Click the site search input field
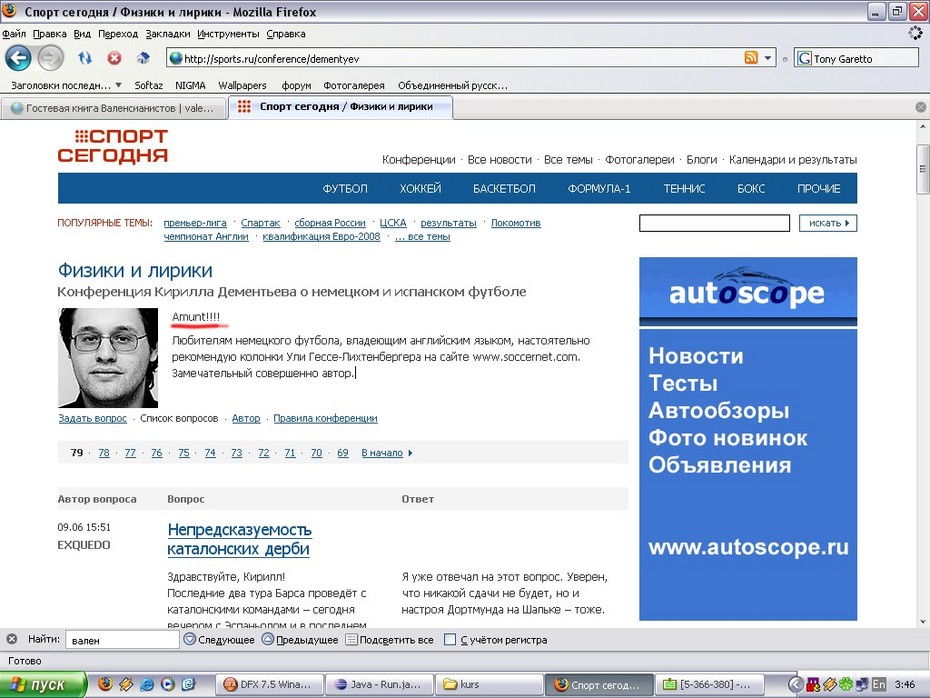Viewport: 930px width, 698px height. pyautogui.click(x=714, y=223)
